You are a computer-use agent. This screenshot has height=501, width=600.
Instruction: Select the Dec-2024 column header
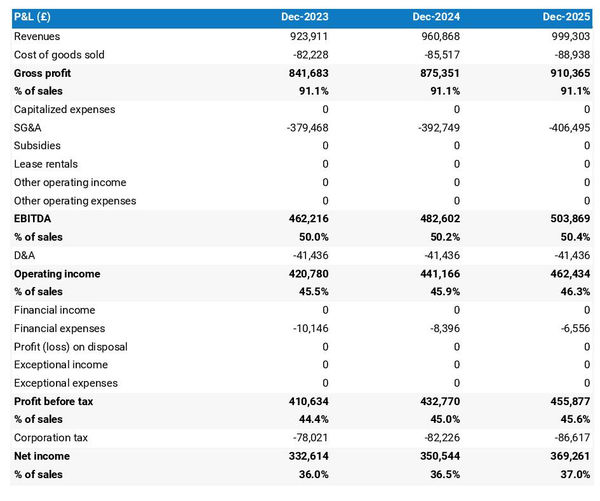[x=436, y=17]
